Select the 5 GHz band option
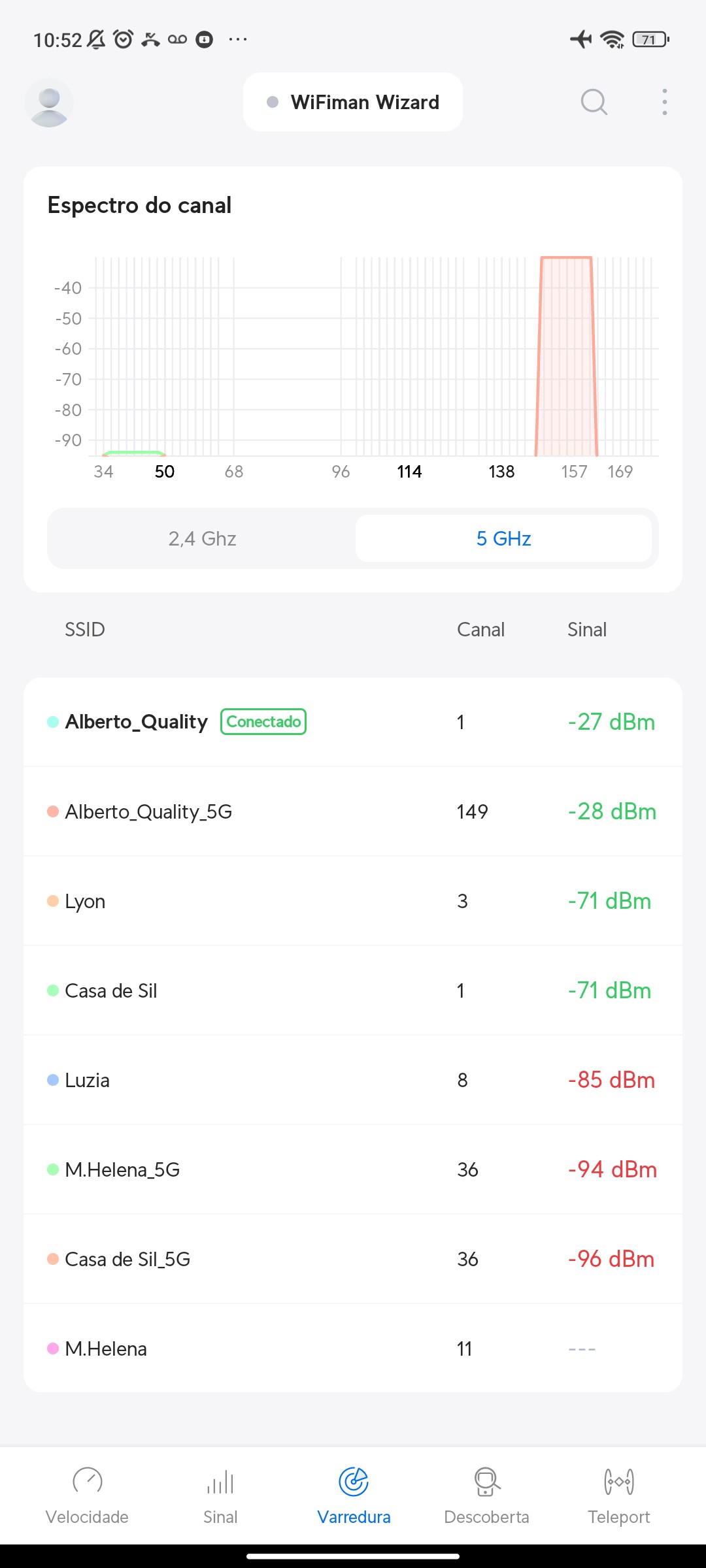 click(503, 538)
